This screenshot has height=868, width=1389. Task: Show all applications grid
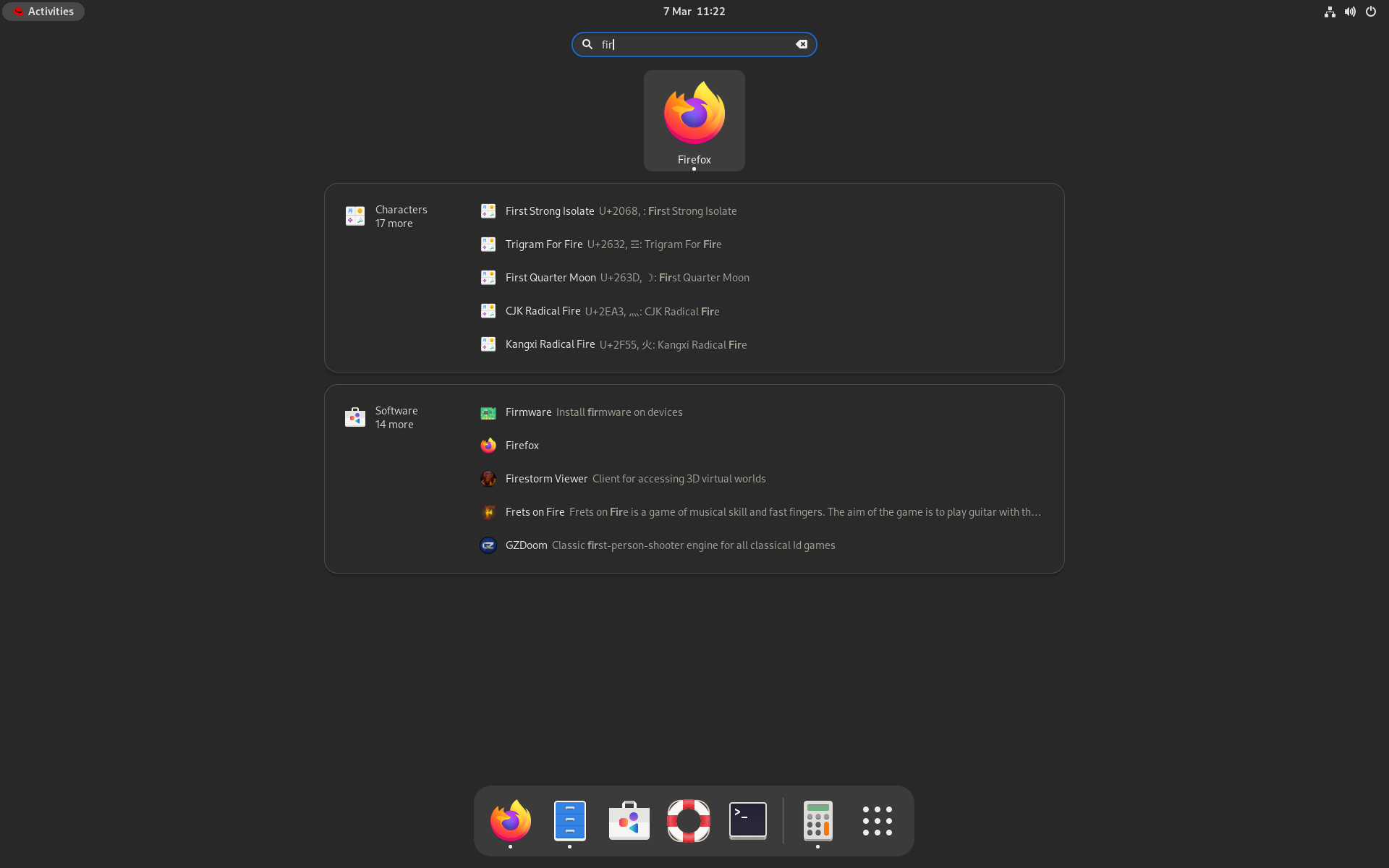tap(877, 820)
